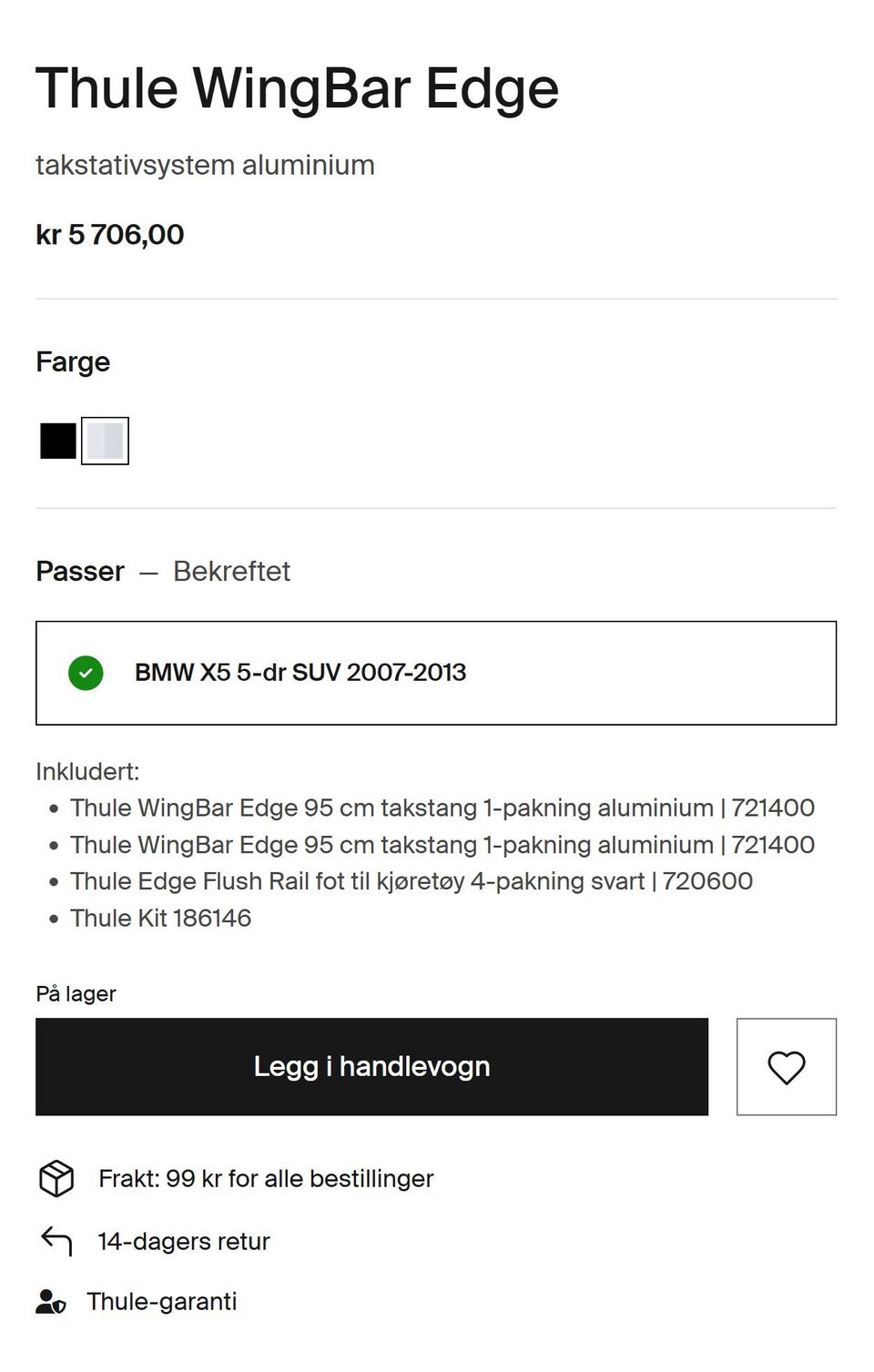This screenshot has height=1372, width=874.
Task: Click the Thule-garanti shield person icon
Action: 51,1302
